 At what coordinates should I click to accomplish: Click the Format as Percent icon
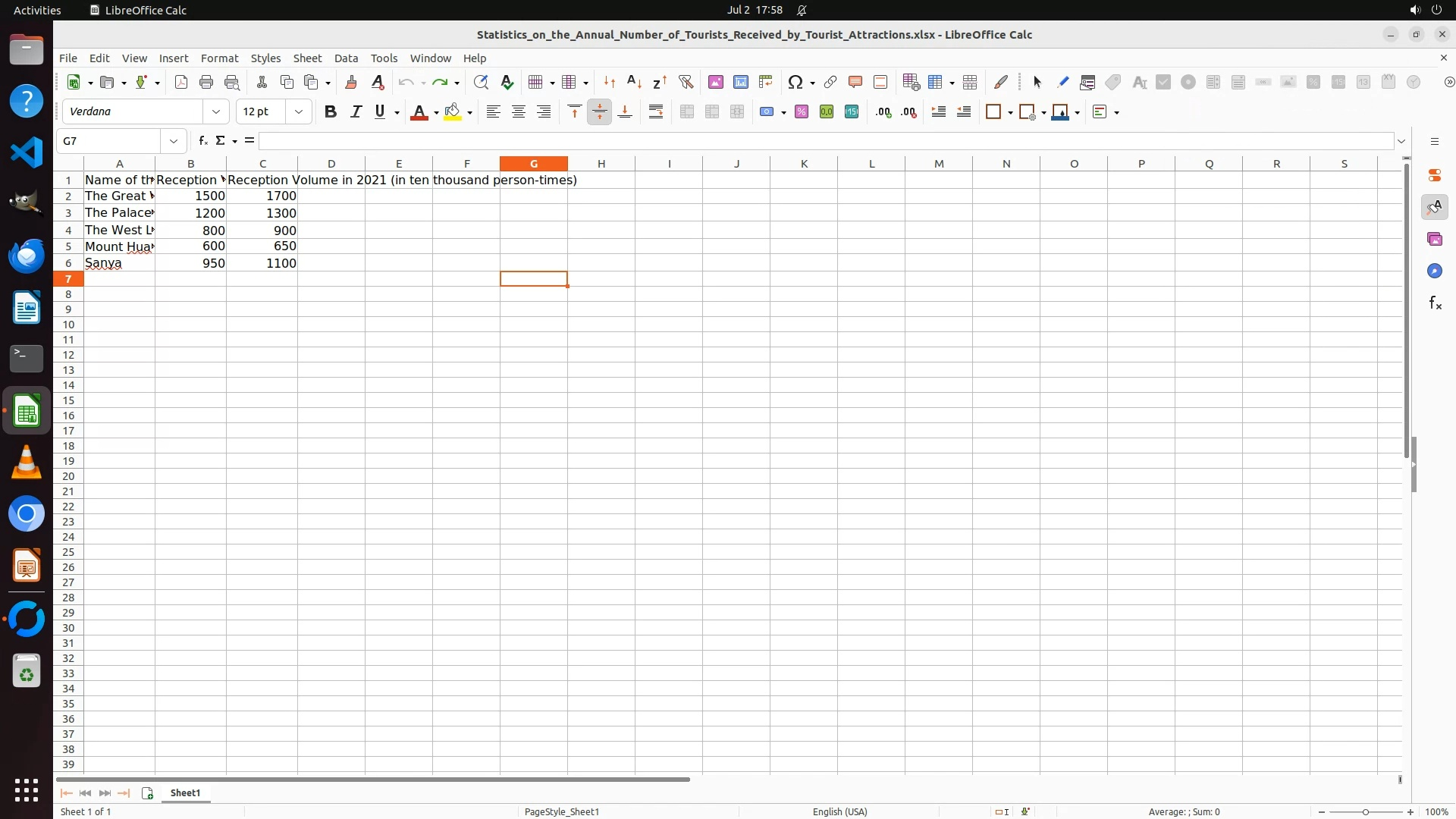(x=802, y=112)
